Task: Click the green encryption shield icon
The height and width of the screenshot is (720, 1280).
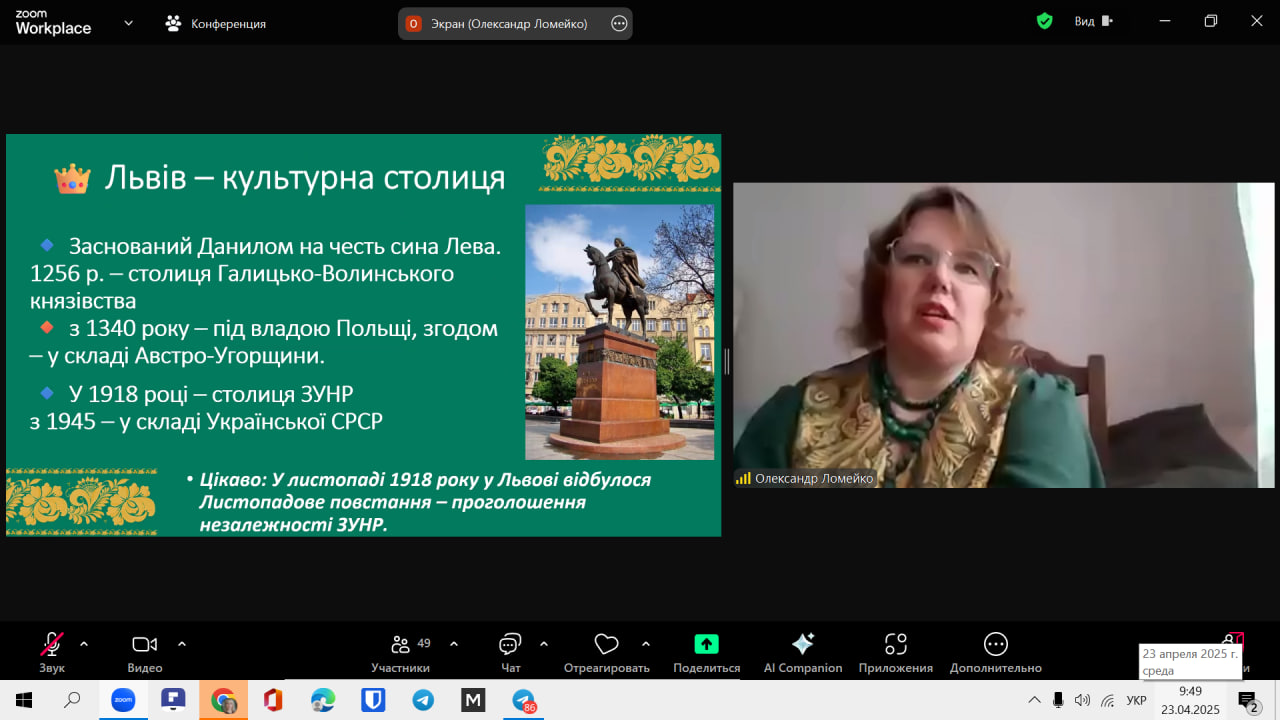Action: pos(1045,21)
